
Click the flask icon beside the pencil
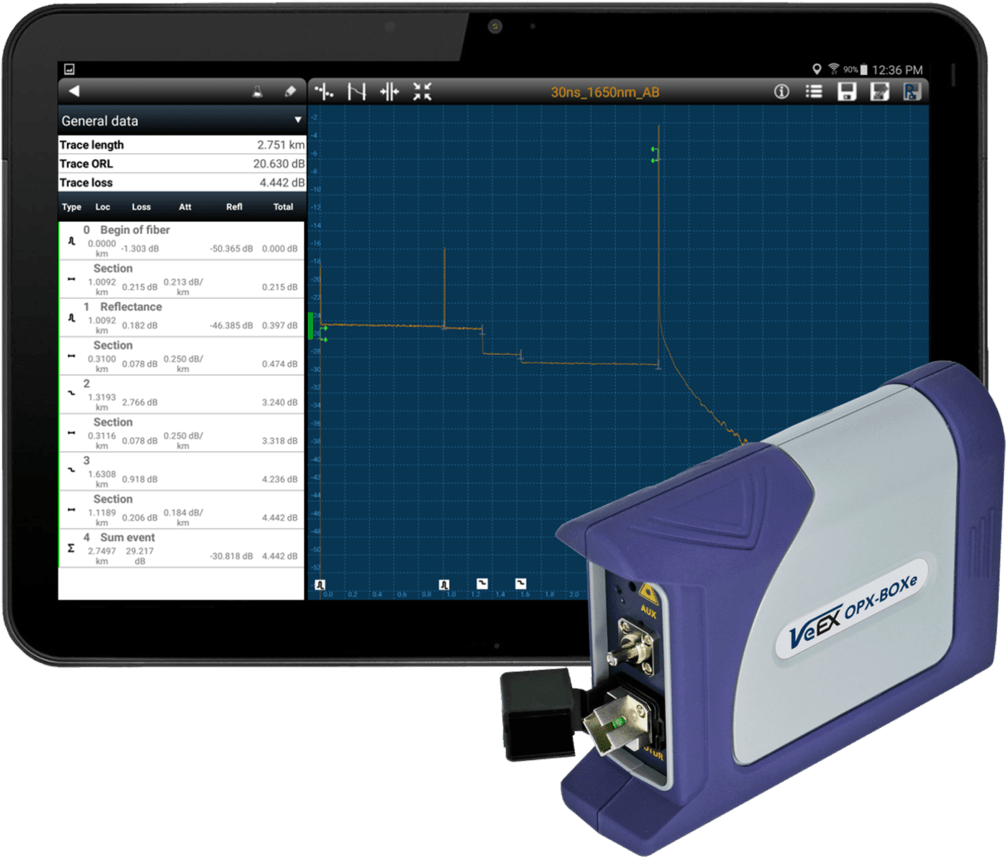click(257, 91)
